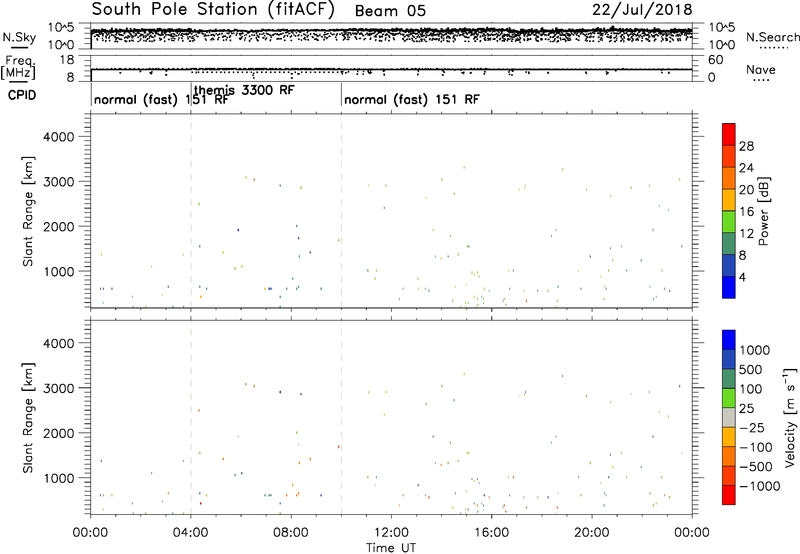800x554 pixels.
Task: Pick the 8–12 dB teal Power swatch
Action: [x=729, y=243]
